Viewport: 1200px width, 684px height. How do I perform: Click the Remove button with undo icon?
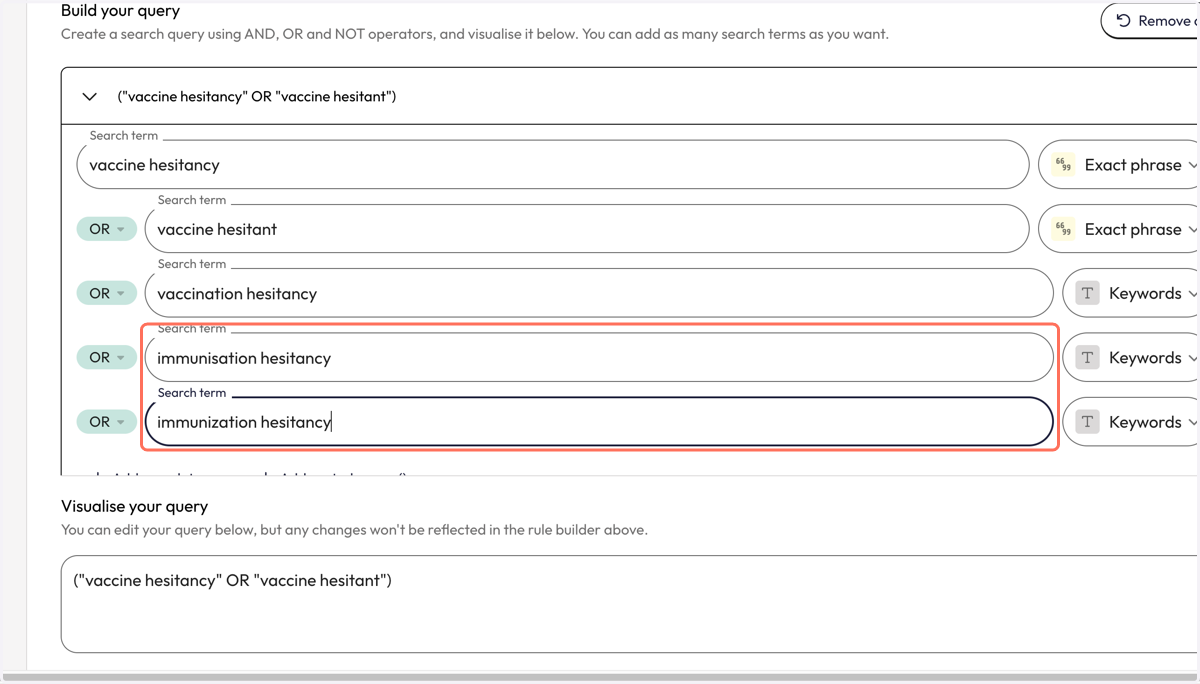[x=1150, y=20]
